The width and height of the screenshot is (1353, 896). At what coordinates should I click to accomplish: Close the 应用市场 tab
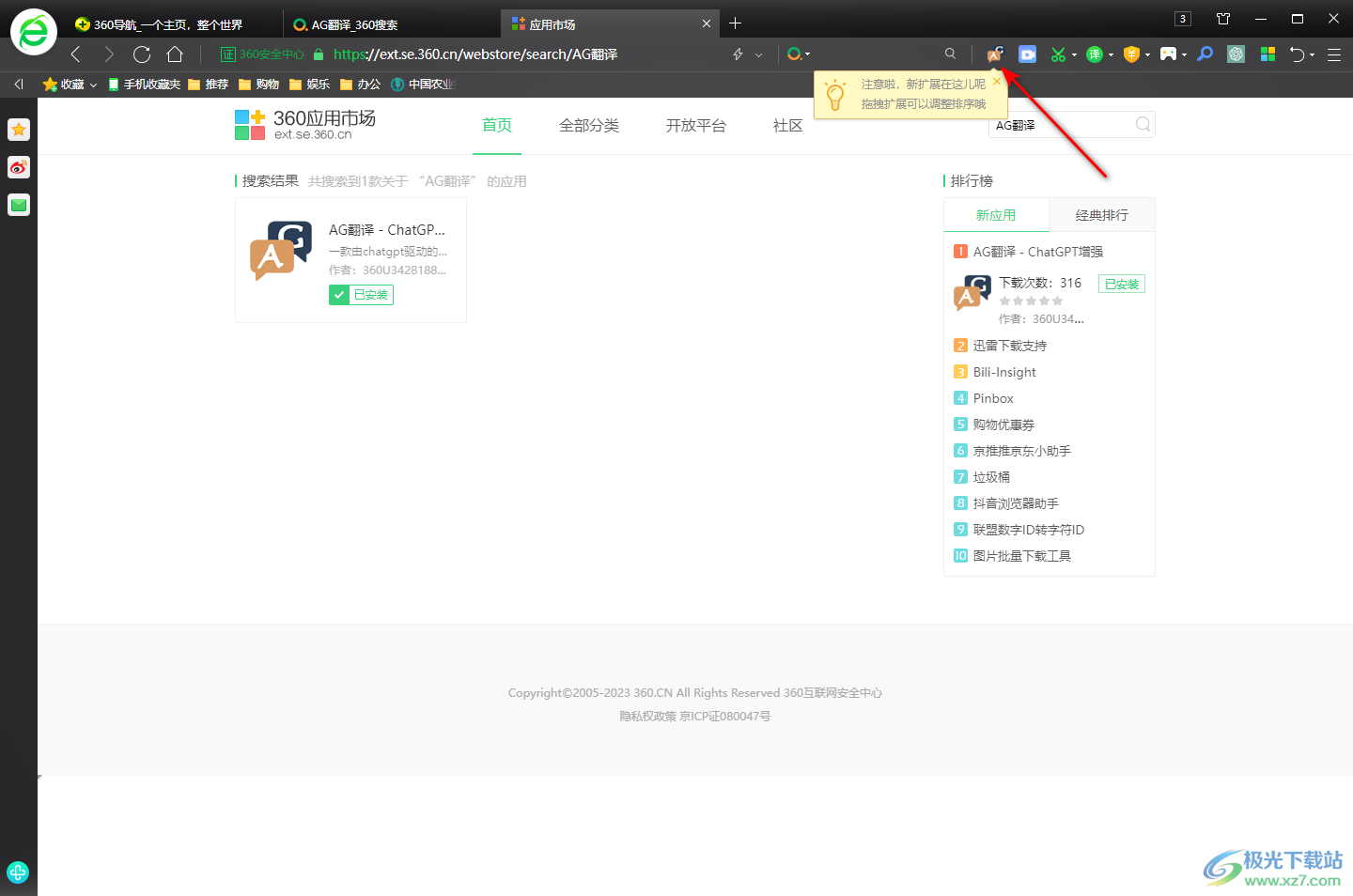(x=707, y=23)
